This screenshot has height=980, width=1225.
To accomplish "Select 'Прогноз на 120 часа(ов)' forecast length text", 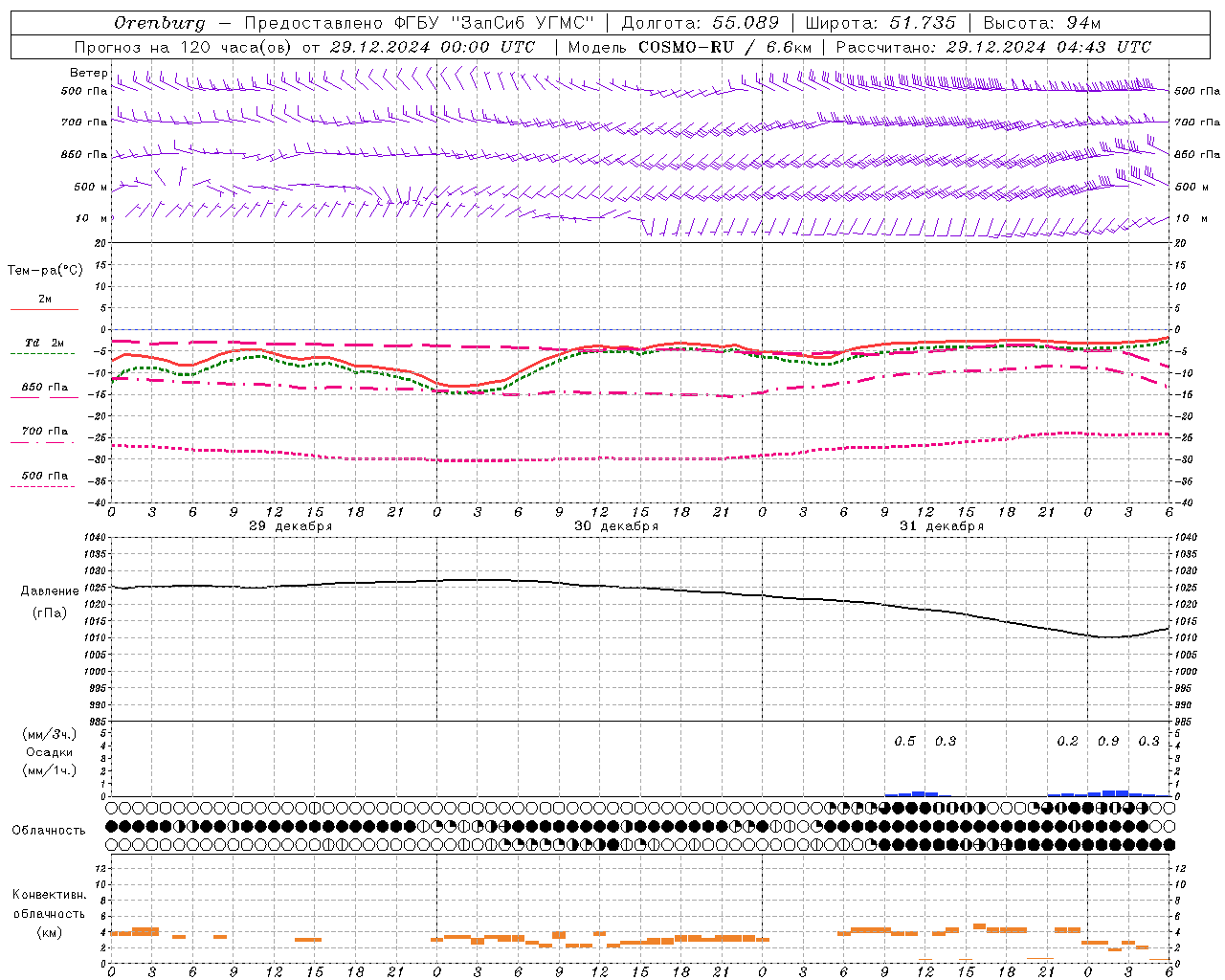I will click(183, 47).
